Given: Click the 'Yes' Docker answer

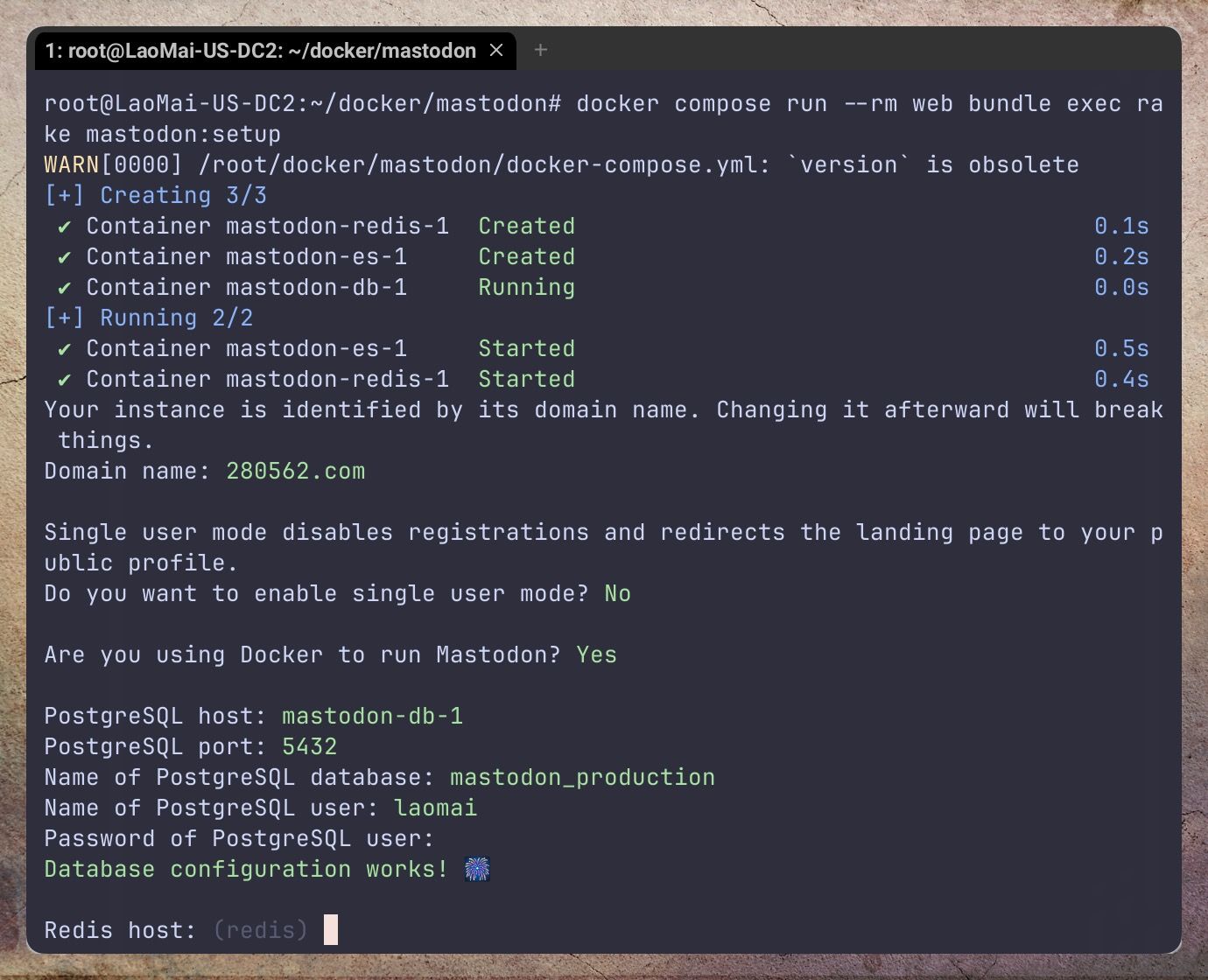Looking at the screenshot, I should (x=597, y=654).
